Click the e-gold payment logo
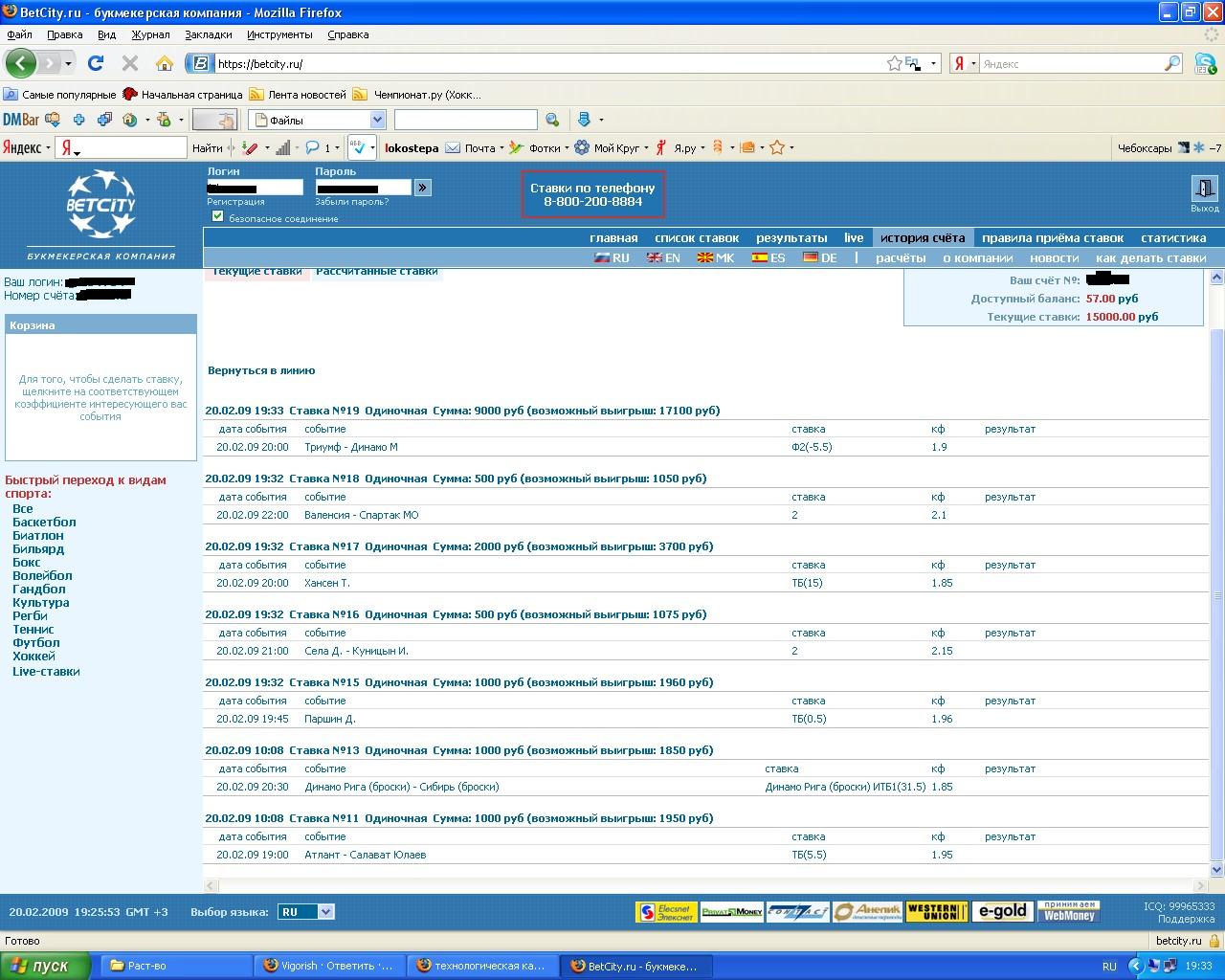This screenshot has height=980, width=1225. coord(1003,911)
